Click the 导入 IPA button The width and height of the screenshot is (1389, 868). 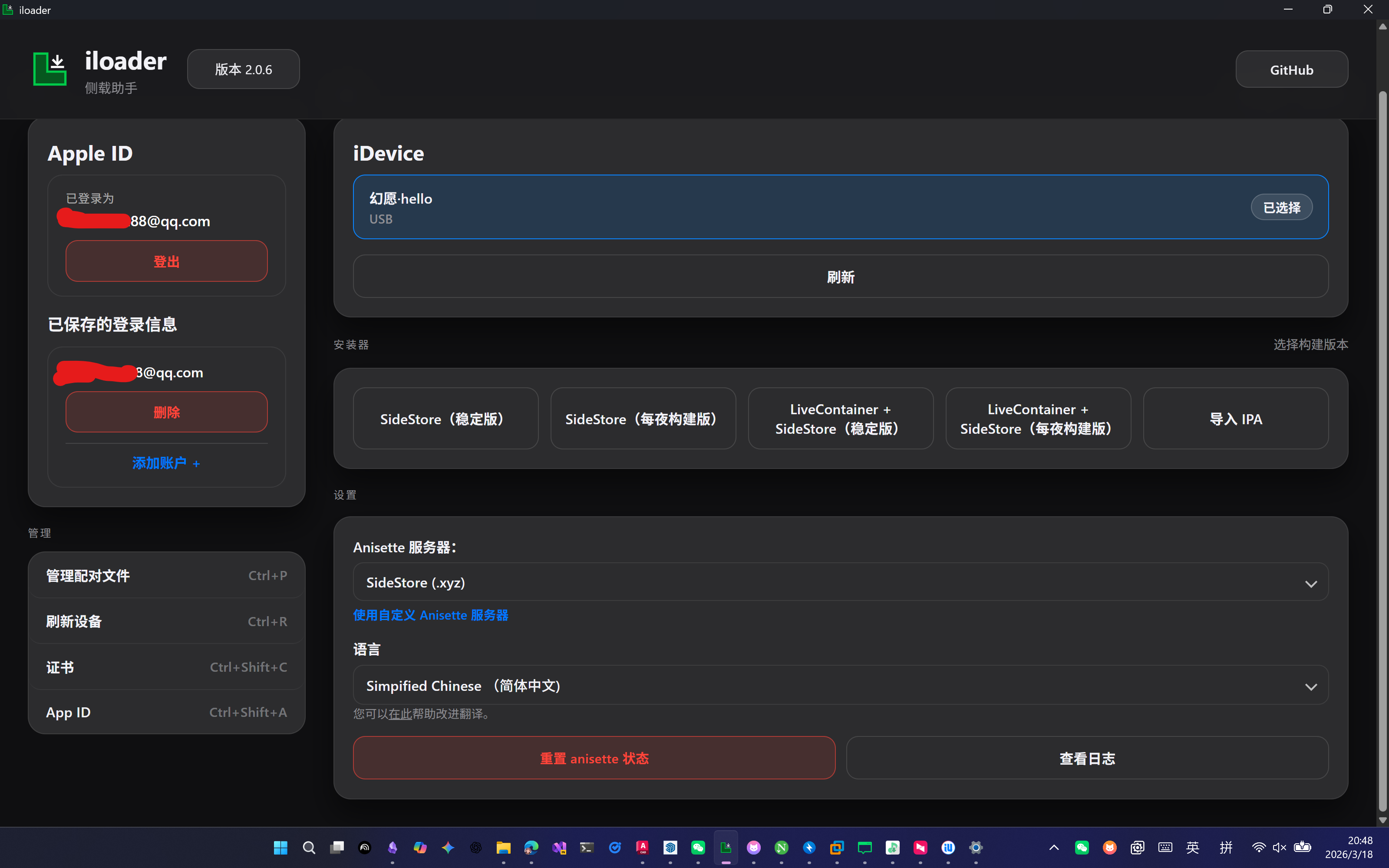(1235, 419)
